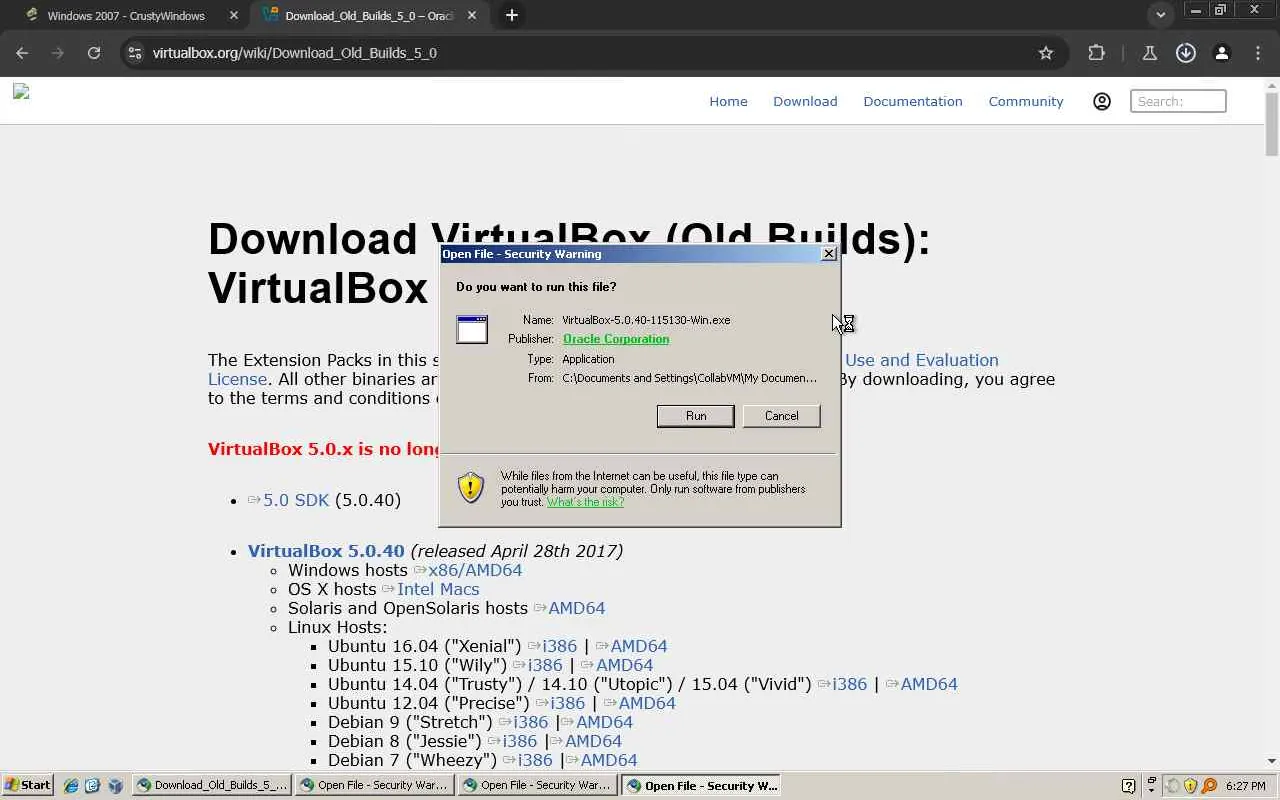Download OS X hosts Intel Macs build
This screenshot has width=1280, height=800.
(438, 589)
